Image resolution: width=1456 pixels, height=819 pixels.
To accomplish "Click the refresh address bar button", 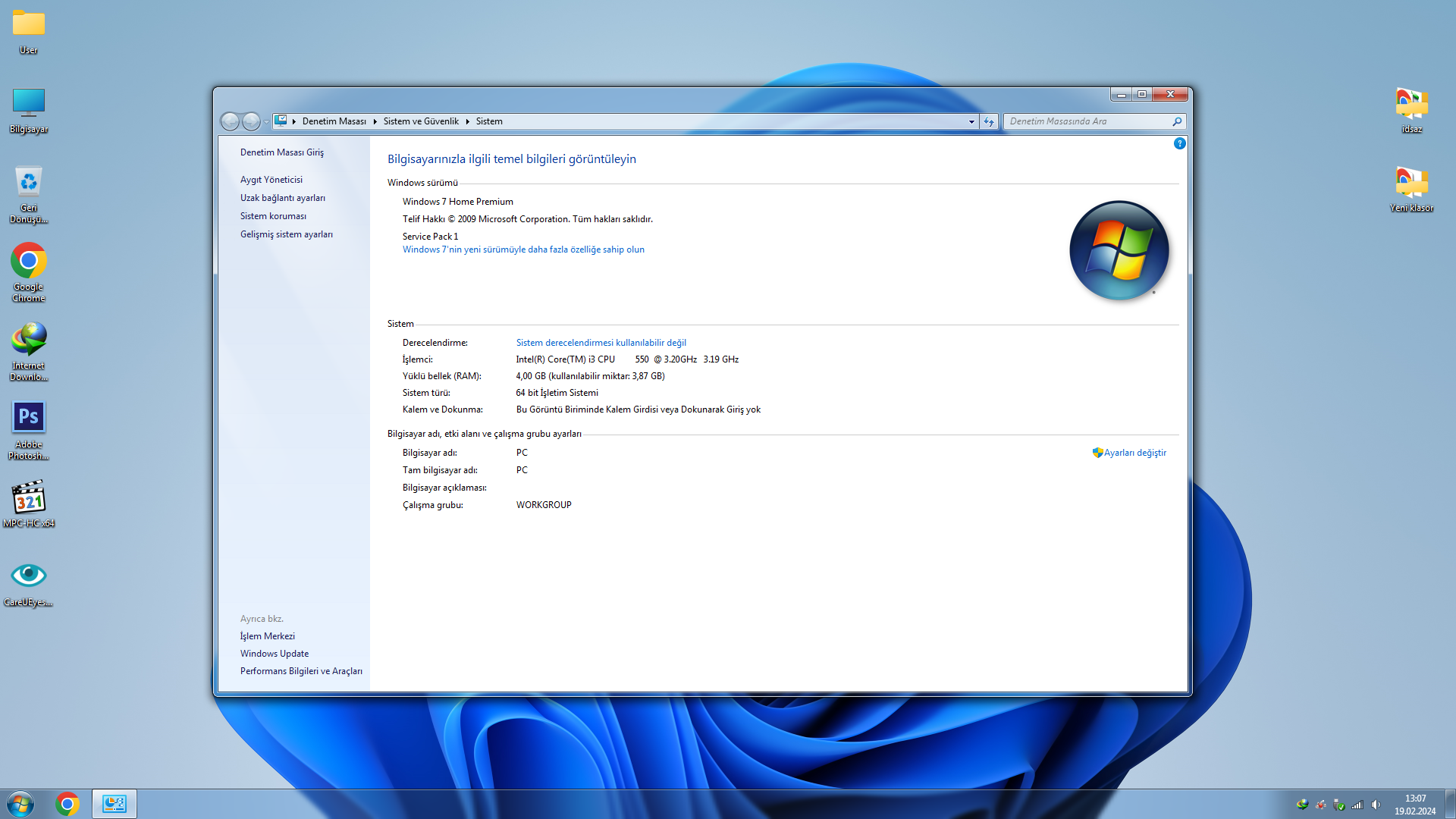I will point(988,121).
